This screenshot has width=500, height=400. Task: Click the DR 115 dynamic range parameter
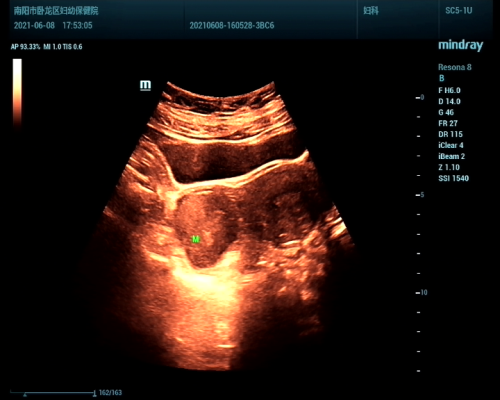(450, 134)
